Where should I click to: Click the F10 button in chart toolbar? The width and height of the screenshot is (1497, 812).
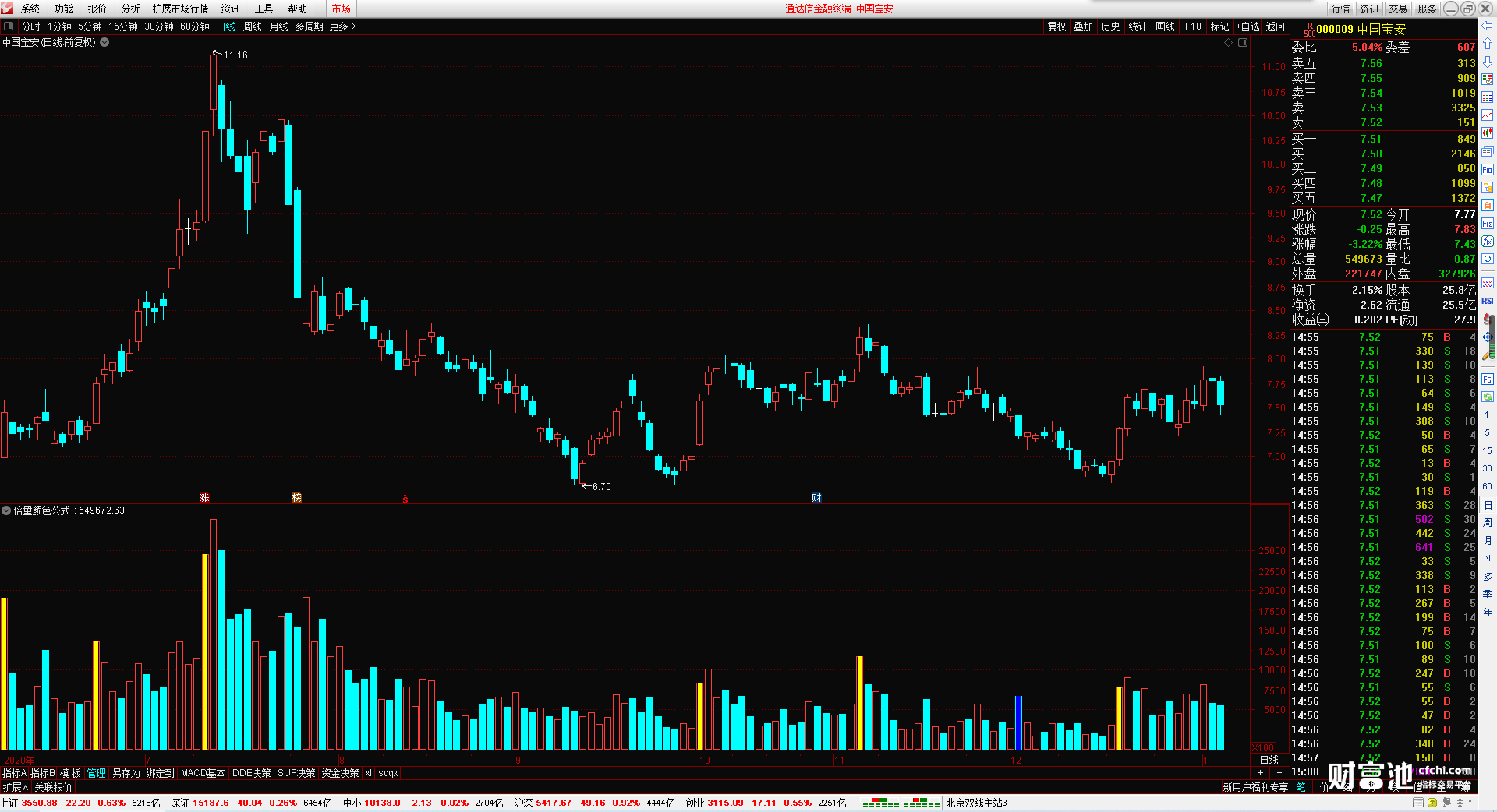1193,26
